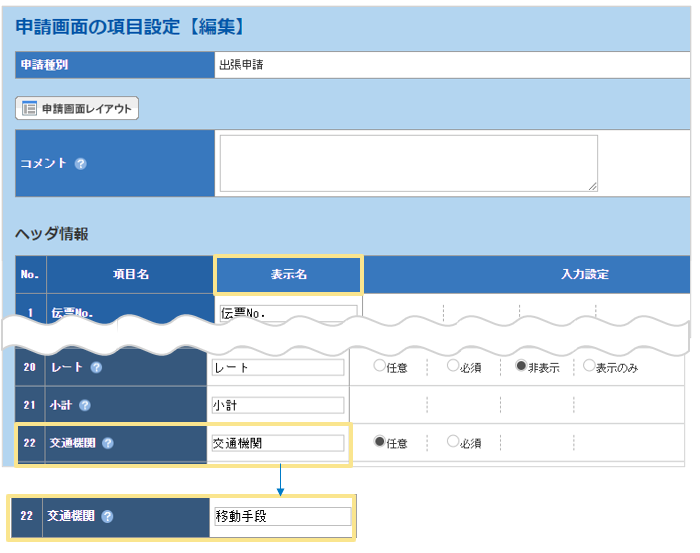The image size is (700, 553).
Task: Choose 非表示 option for レート
Action: 521,367
